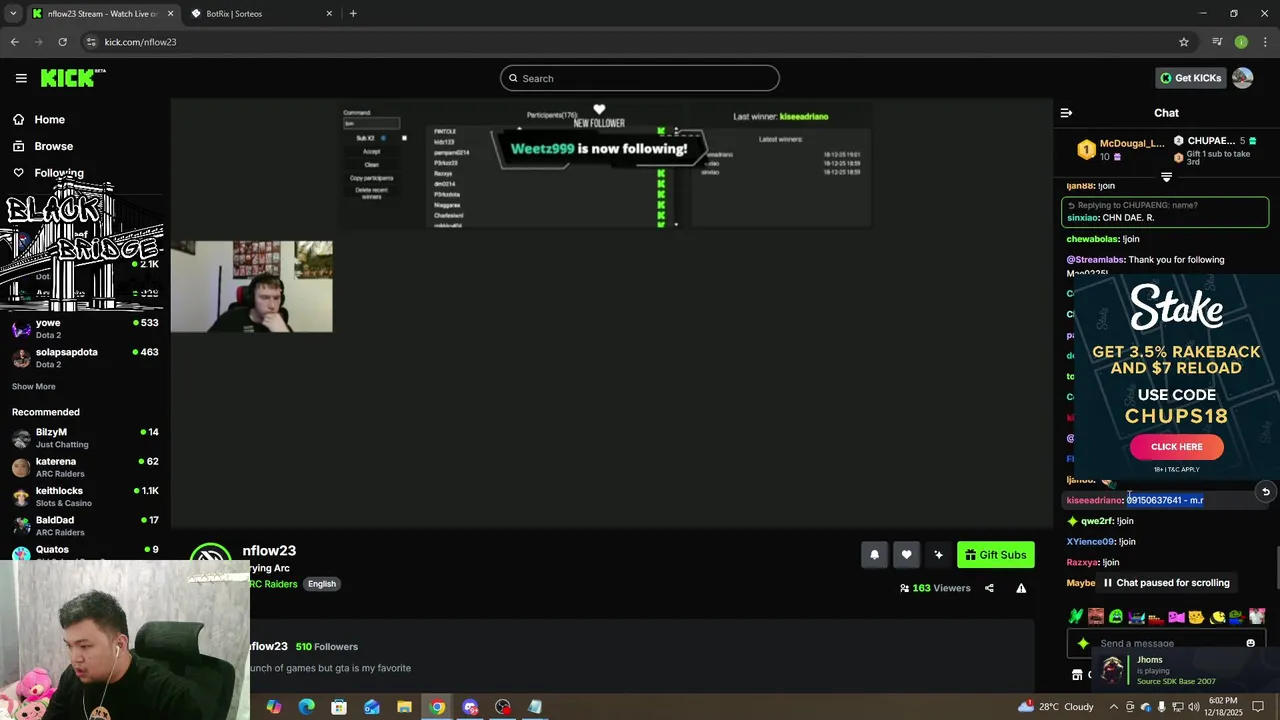The image size is (1280, 720).
Task: Open the weather widget 28°C Cloudy
Action: tap(1056, 707)
